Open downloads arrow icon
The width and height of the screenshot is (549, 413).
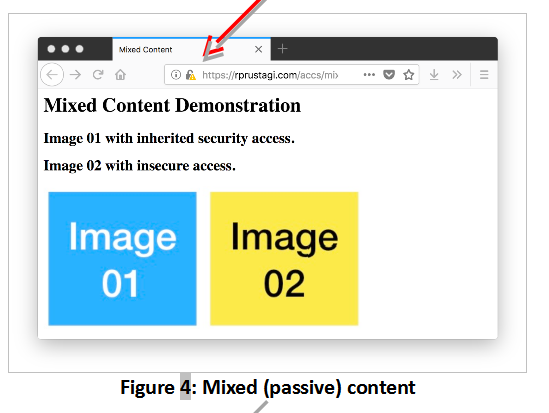[x=434, y=75]
